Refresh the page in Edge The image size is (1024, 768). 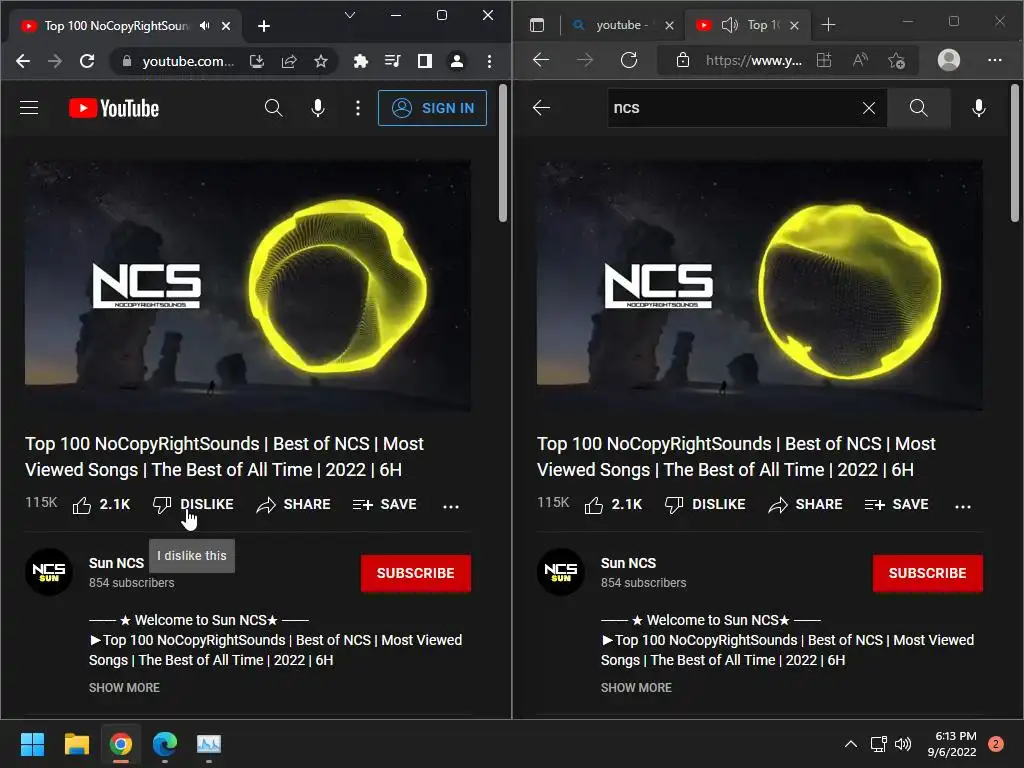click(629, 60)
